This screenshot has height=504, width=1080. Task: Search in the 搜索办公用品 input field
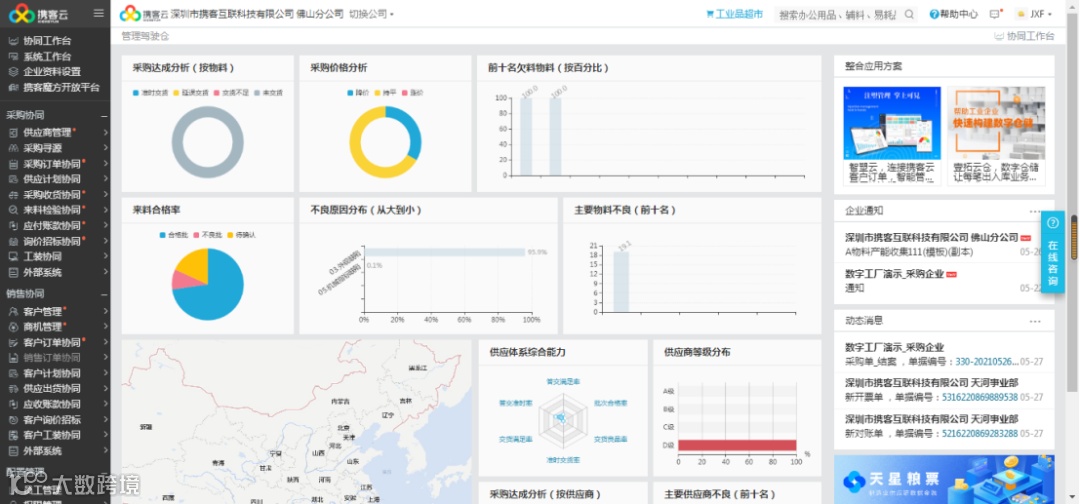pyautogui.click(x=838, y=14)
